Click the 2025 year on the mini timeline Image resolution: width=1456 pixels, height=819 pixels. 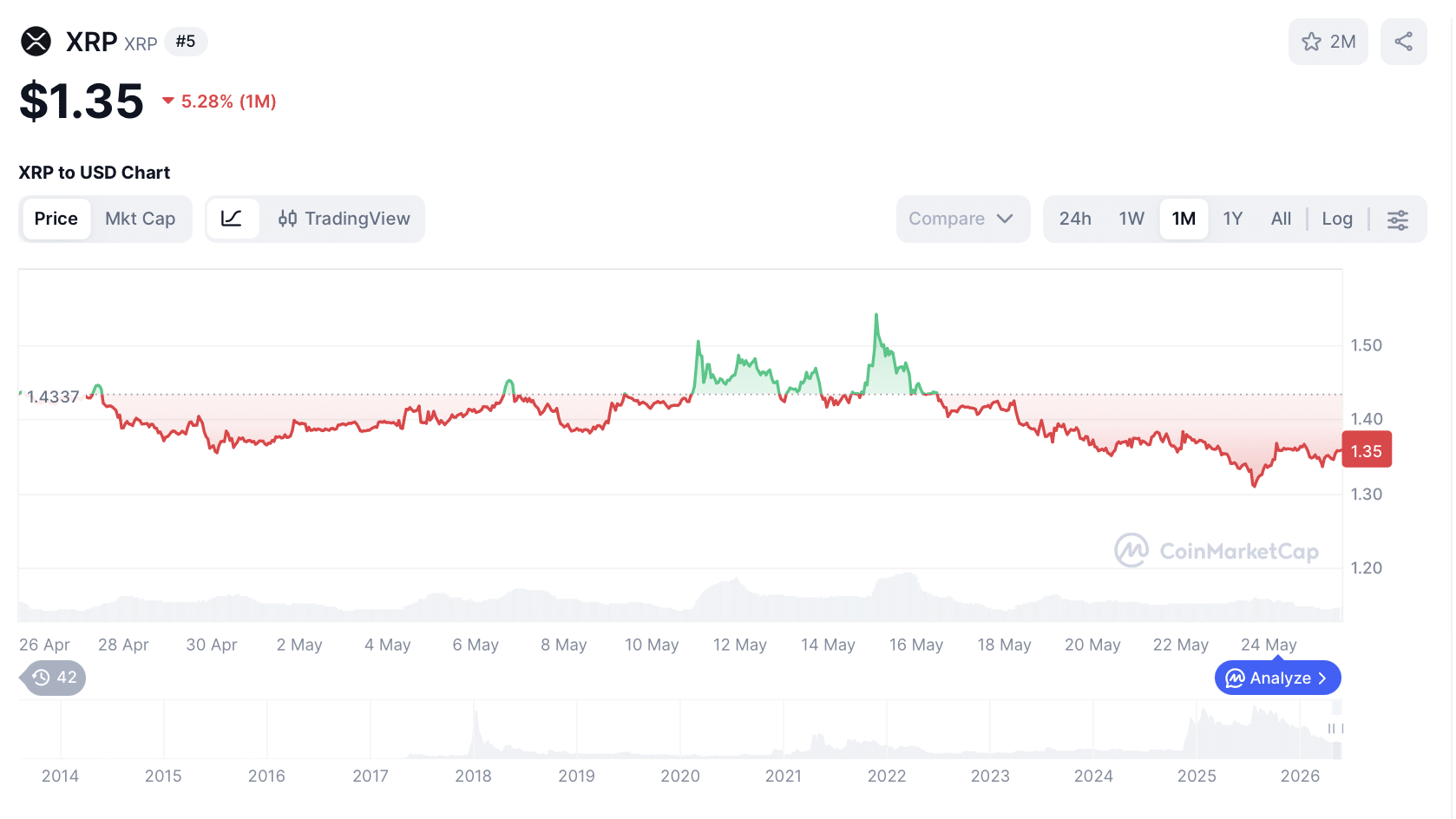click(x=1197, y=776)
